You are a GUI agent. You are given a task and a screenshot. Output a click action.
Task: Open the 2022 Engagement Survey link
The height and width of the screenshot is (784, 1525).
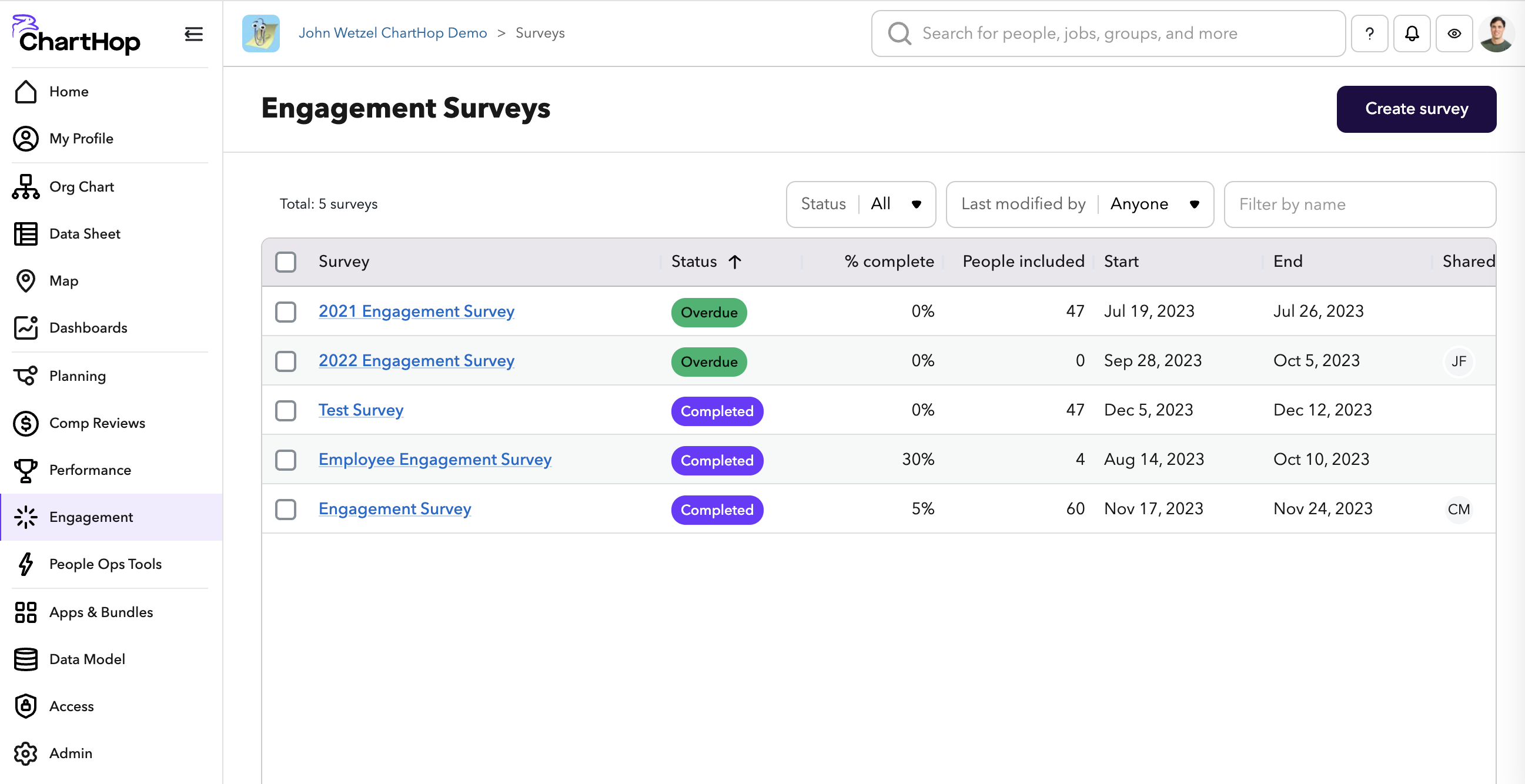[x=416, y=360]
